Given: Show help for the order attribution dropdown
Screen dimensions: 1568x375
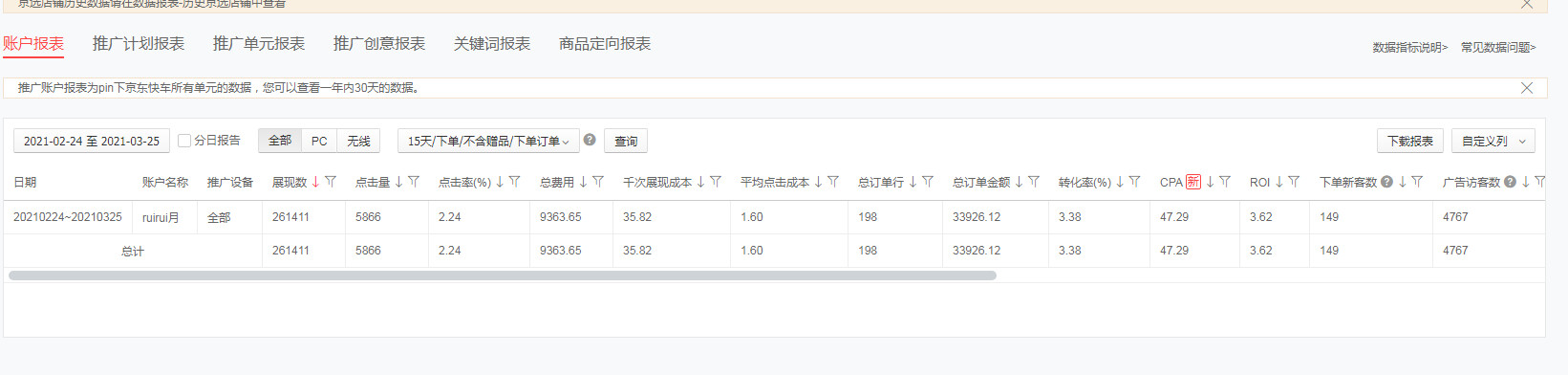Looking at the screenshot, I should pos(590,140).
